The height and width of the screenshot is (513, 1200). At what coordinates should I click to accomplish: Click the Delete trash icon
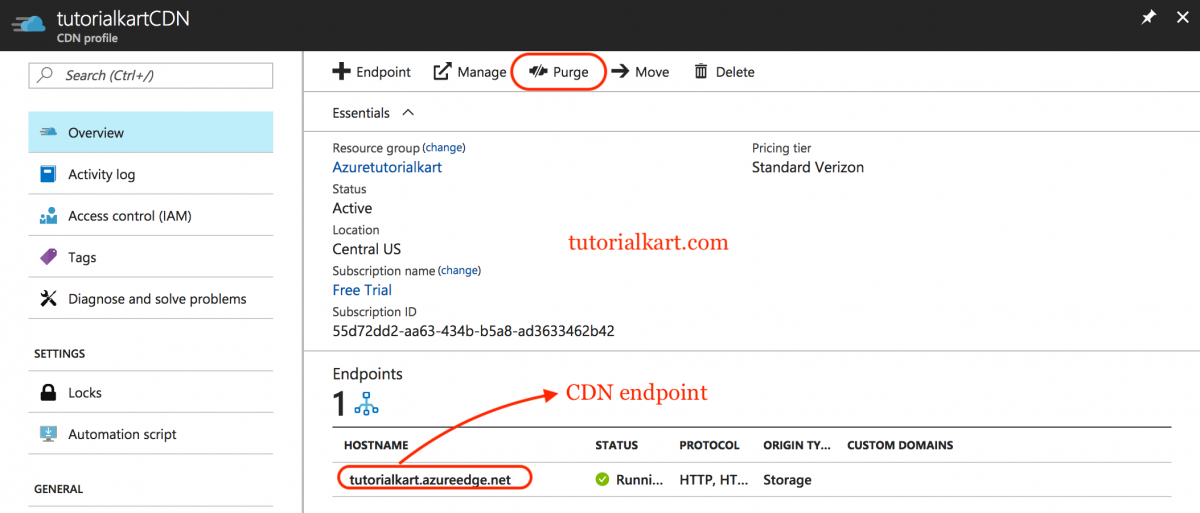pyautogui.click(x=701, y=72)
